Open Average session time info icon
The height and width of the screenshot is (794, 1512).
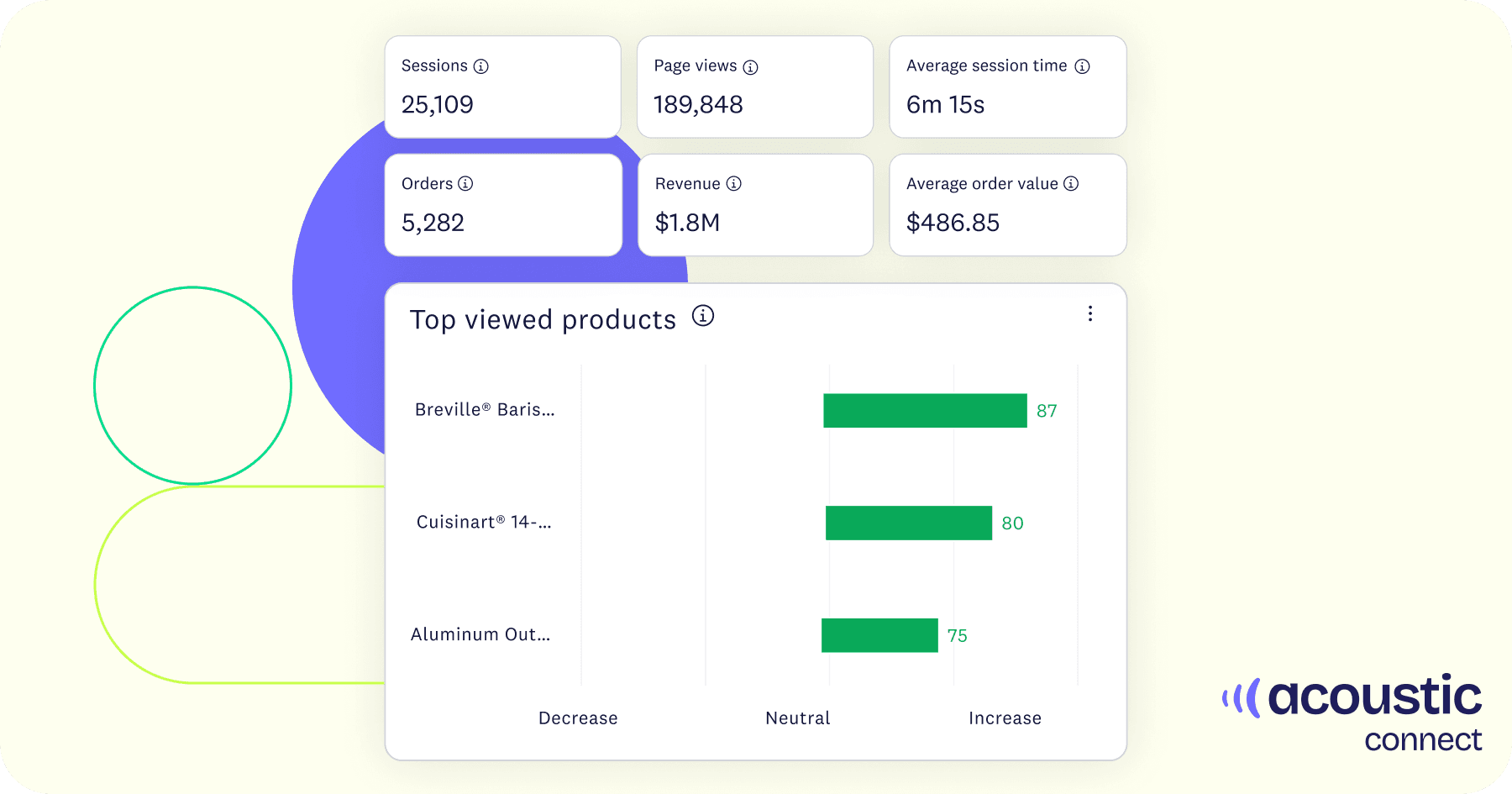coord(1082,66)
